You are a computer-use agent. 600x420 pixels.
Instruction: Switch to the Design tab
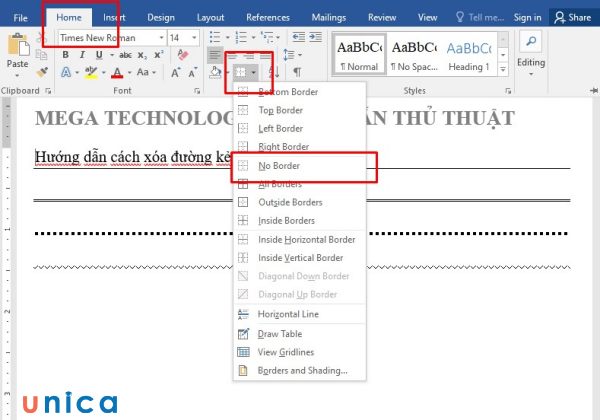pyautogui.click(x=161, y=18)
